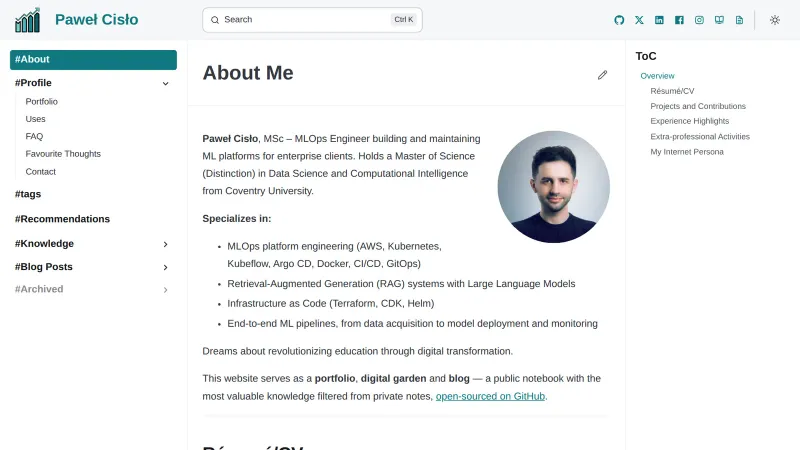Open the #tags sidebar item
Image resolution: width=800 pixels, height=450 pixels.
click(28, 194)
